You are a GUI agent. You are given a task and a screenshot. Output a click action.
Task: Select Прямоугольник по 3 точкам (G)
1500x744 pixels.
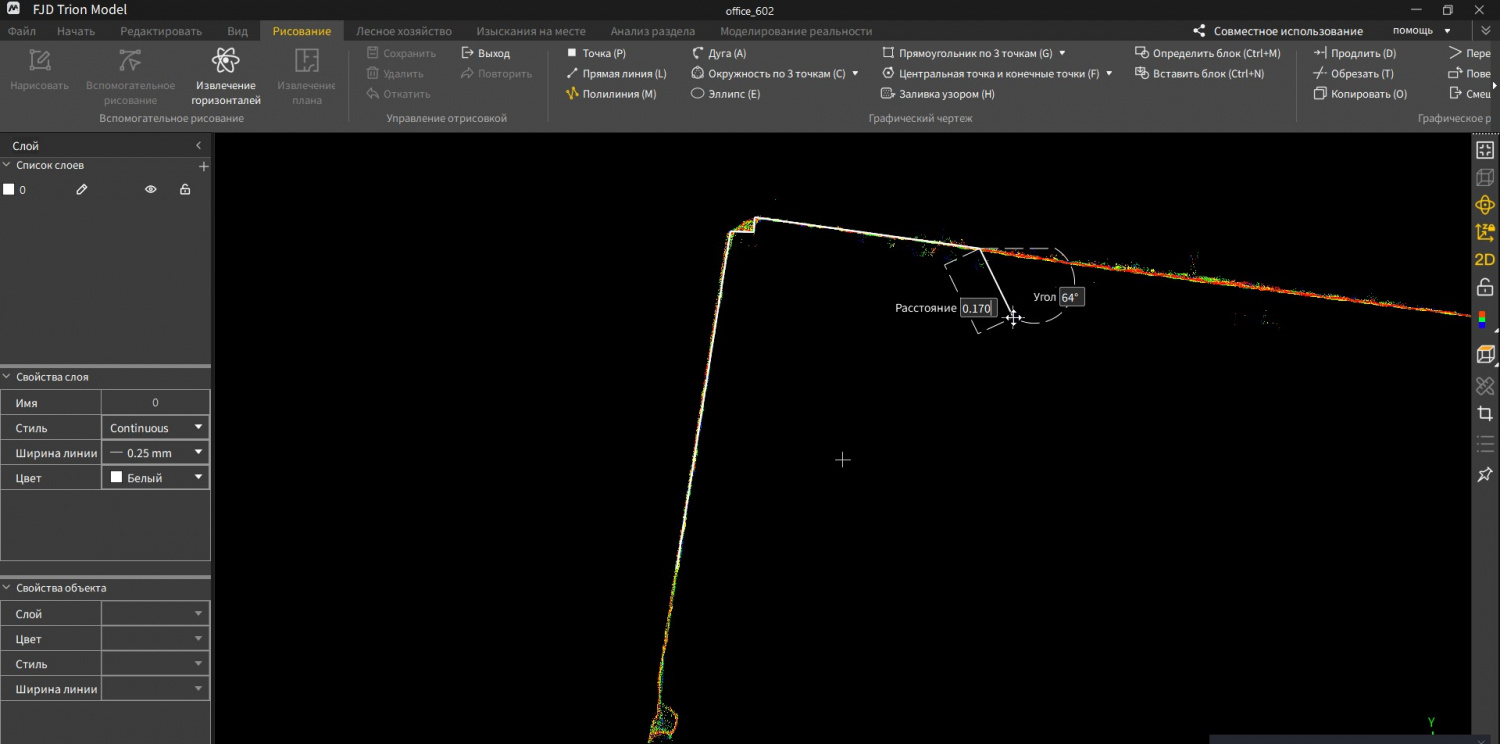(967, 53)
